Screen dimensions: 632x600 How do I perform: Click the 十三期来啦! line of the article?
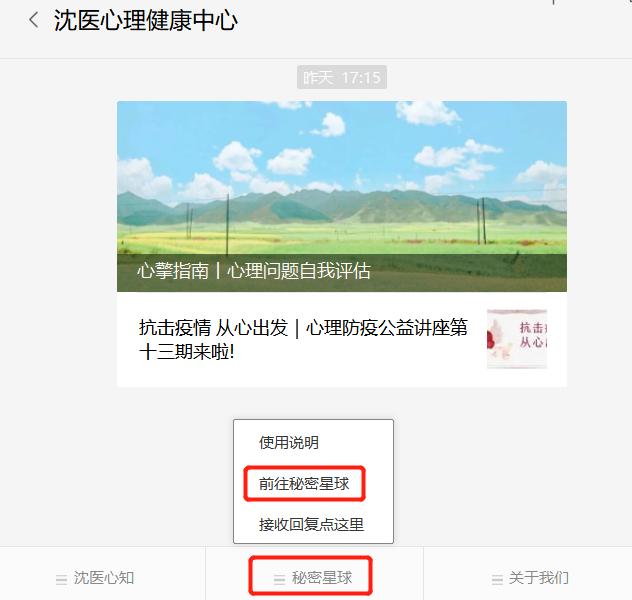(x=187, y=352)
